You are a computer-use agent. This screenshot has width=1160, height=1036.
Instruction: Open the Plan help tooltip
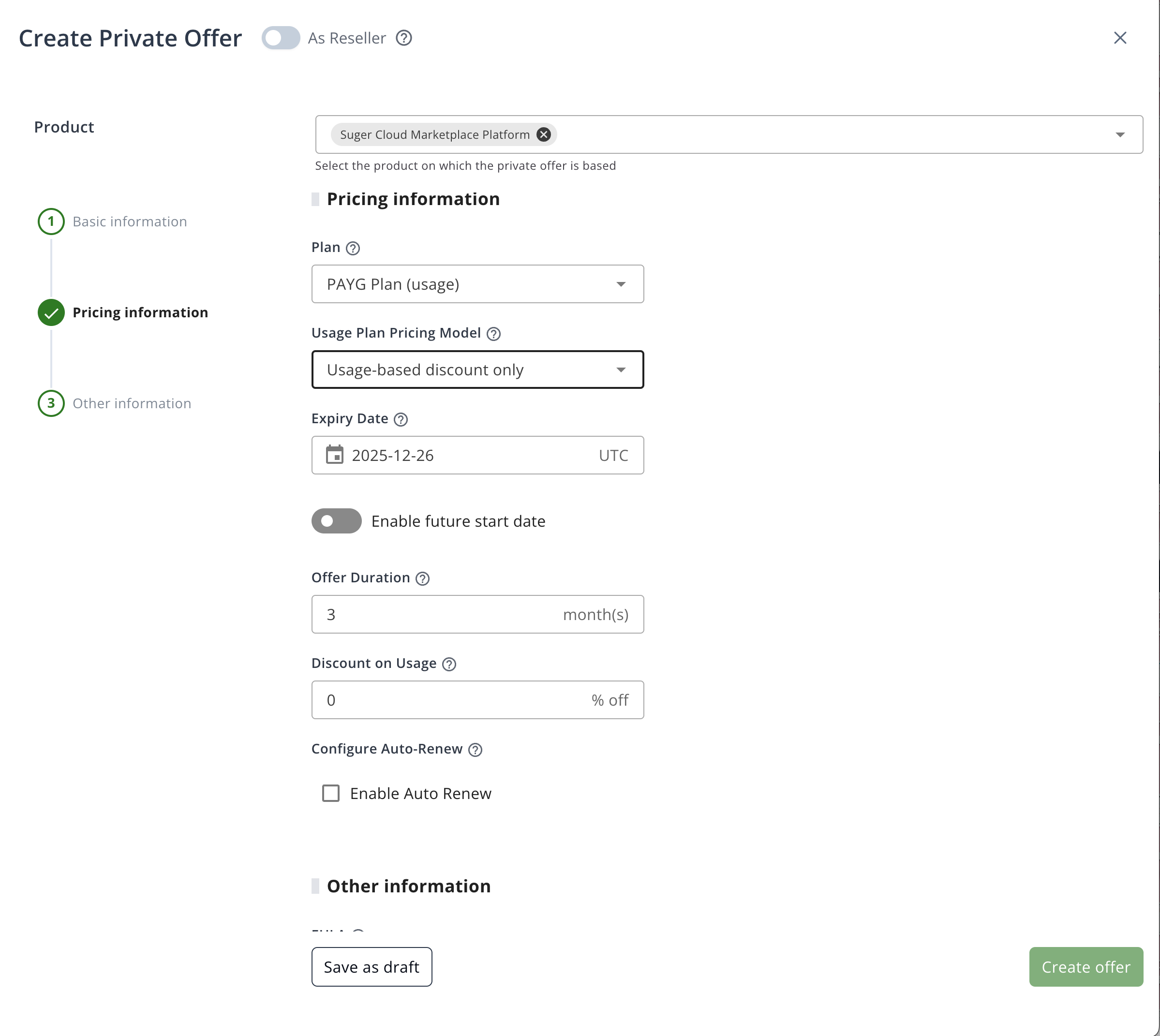tap(353, 248)
